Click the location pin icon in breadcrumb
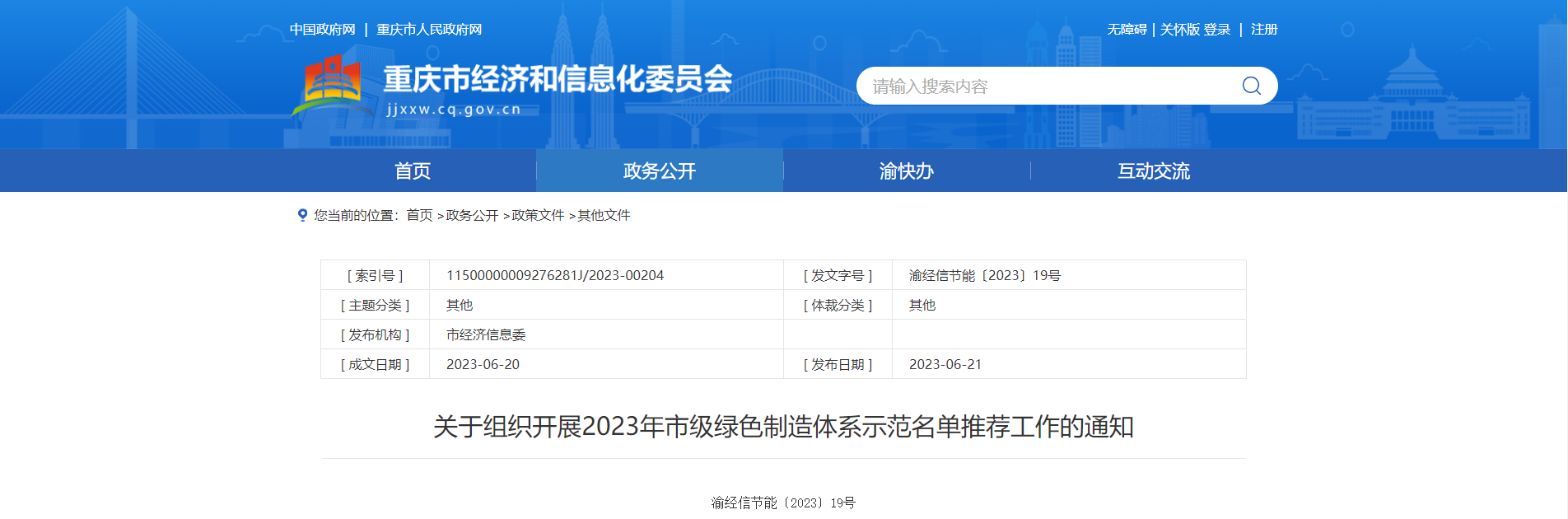 coord(302,215)
